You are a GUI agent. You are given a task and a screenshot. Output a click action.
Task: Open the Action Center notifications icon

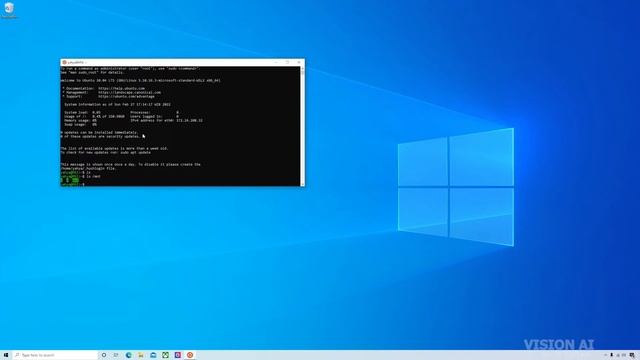coord(632,356)
